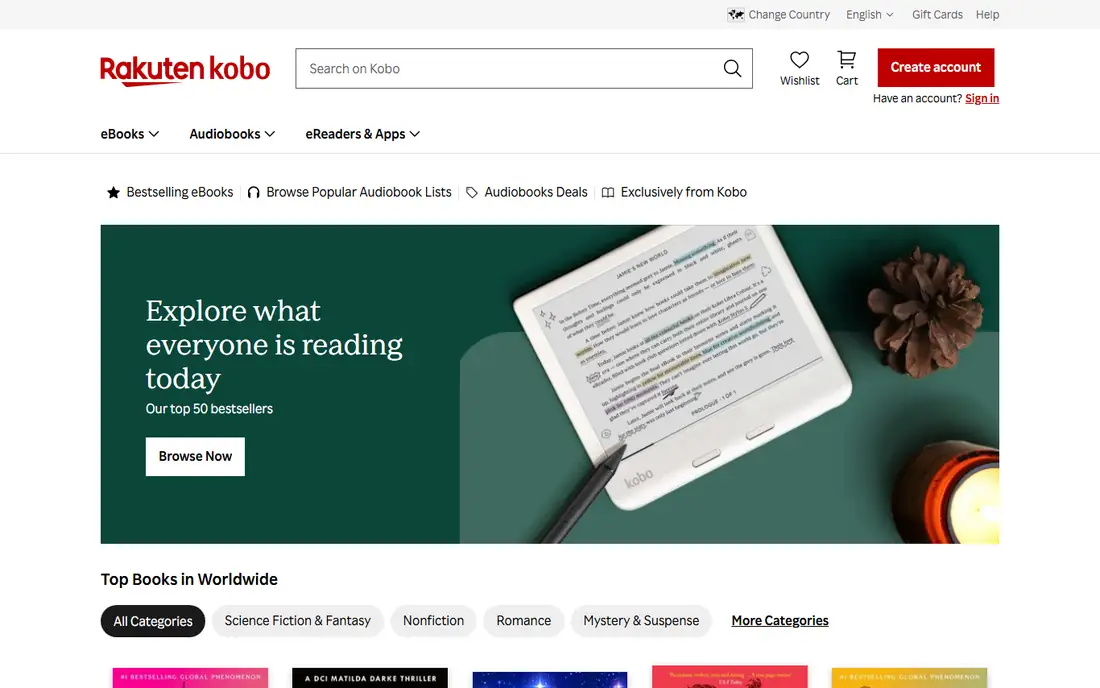Click the Change Country text link
The image size is (1100, 688).
789,14
